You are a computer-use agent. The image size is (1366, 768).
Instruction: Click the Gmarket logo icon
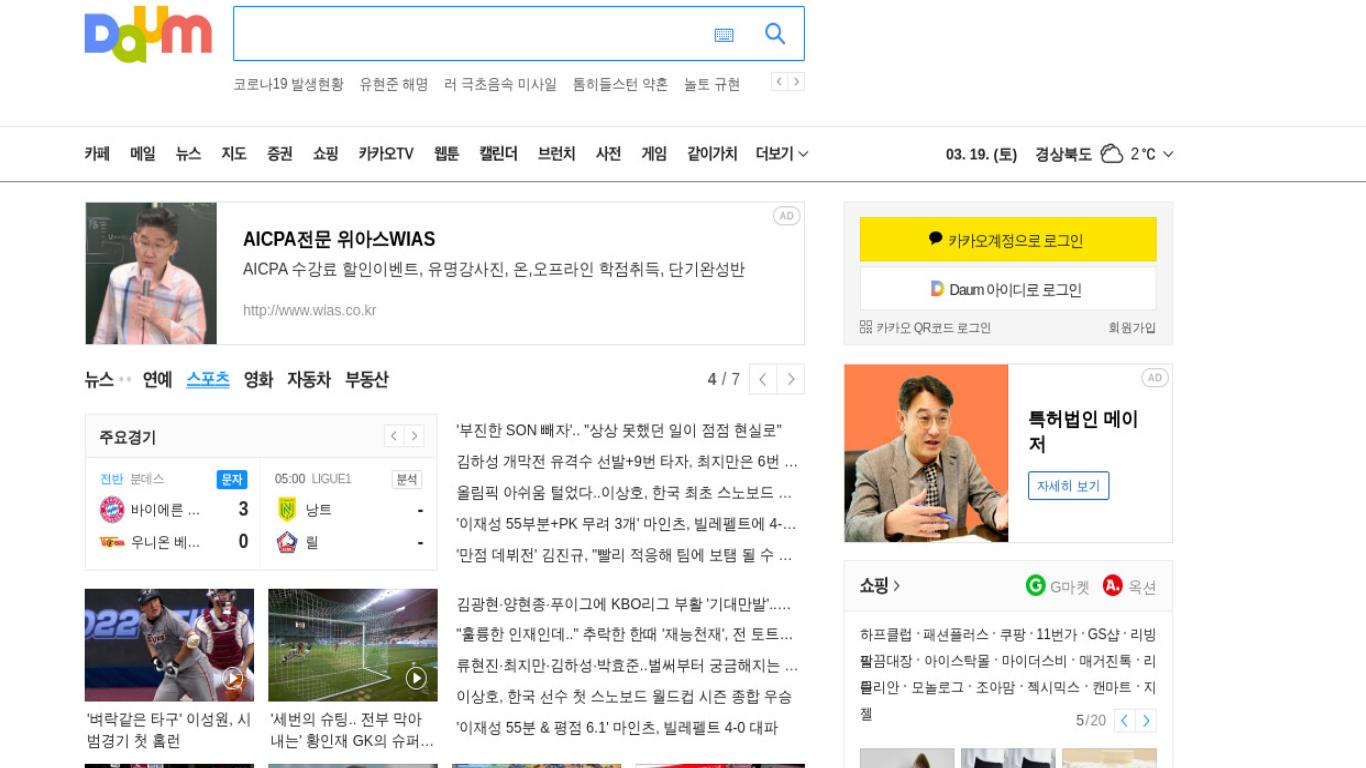tap(1036, 585)
